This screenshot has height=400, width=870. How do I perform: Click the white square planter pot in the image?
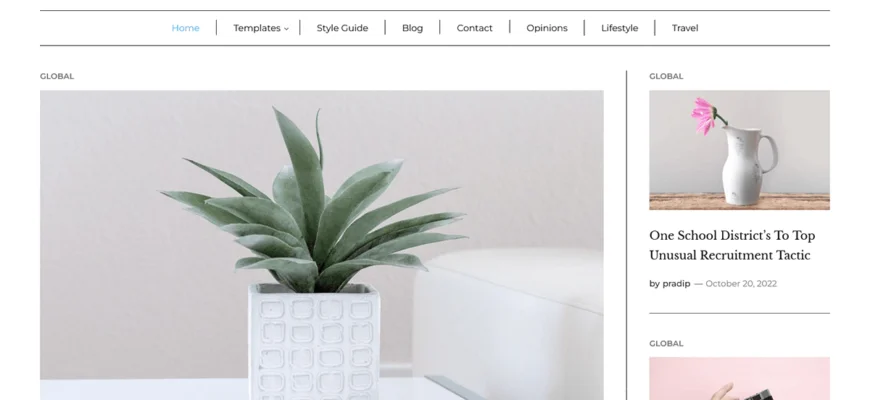[x=313, y=341]
